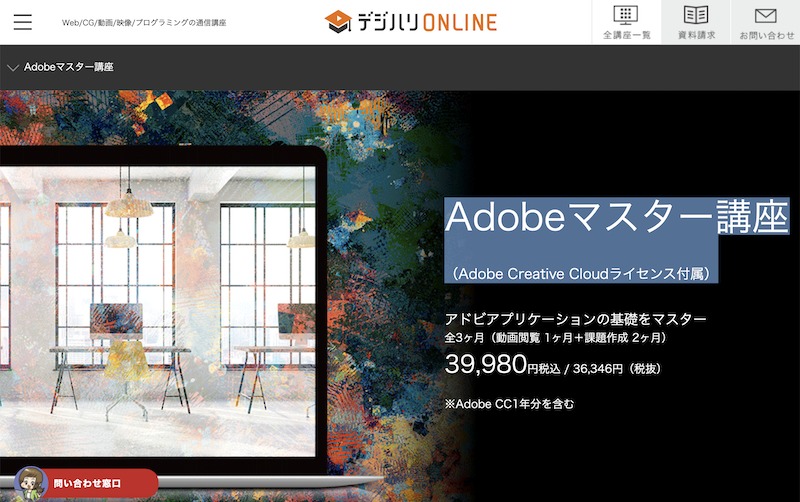Expand the chevron beside Adobeマスター講座

pos(13,68)
